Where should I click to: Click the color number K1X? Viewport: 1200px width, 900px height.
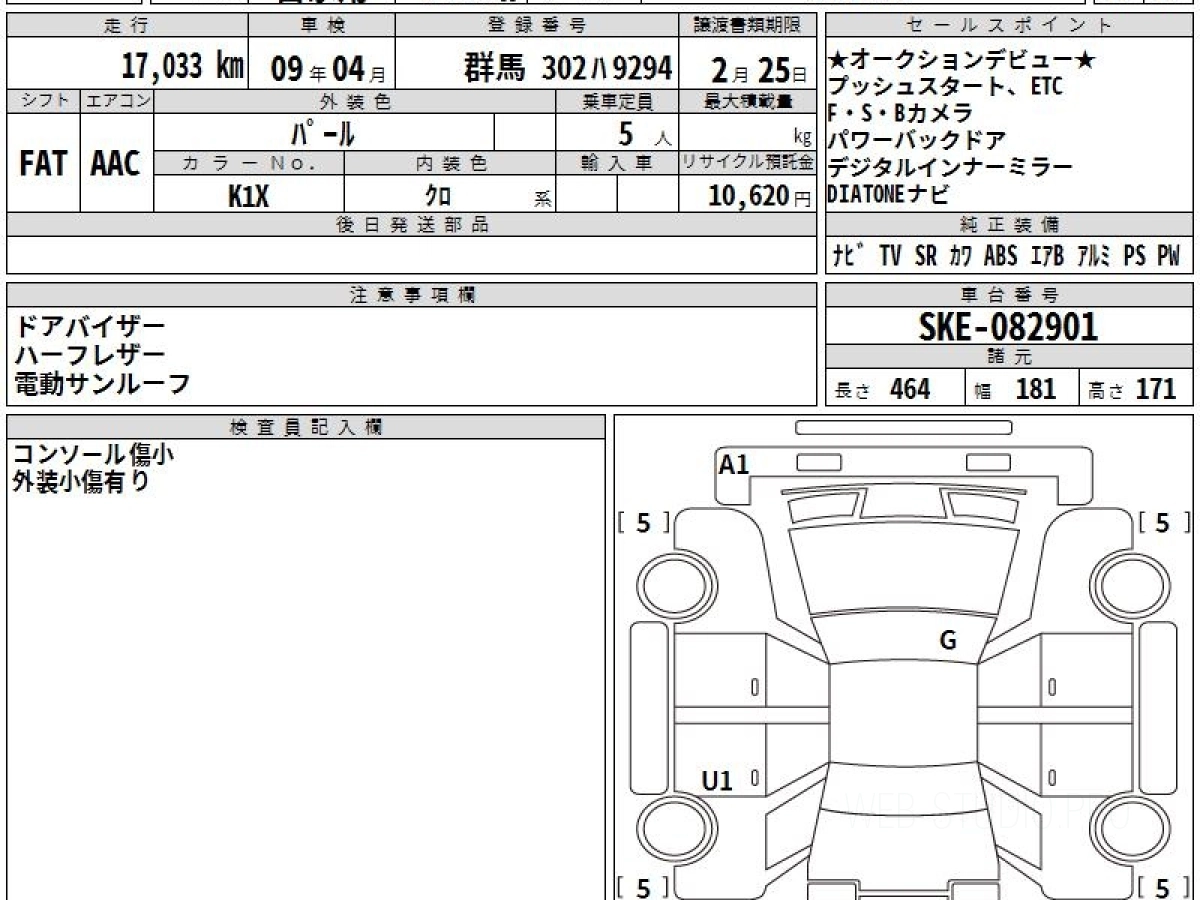point(248,196)
